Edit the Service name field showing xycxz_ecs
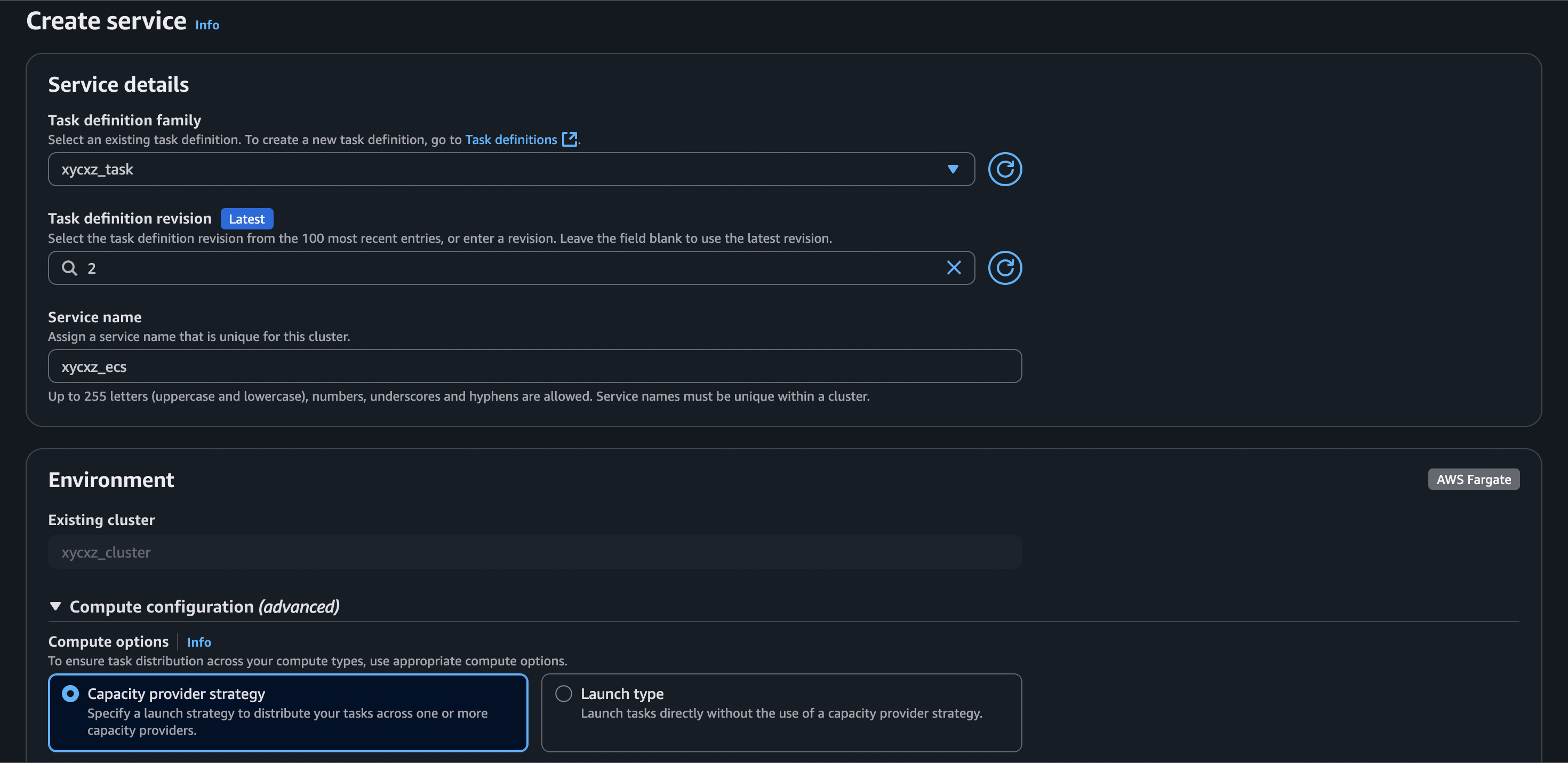 [534, 366]
